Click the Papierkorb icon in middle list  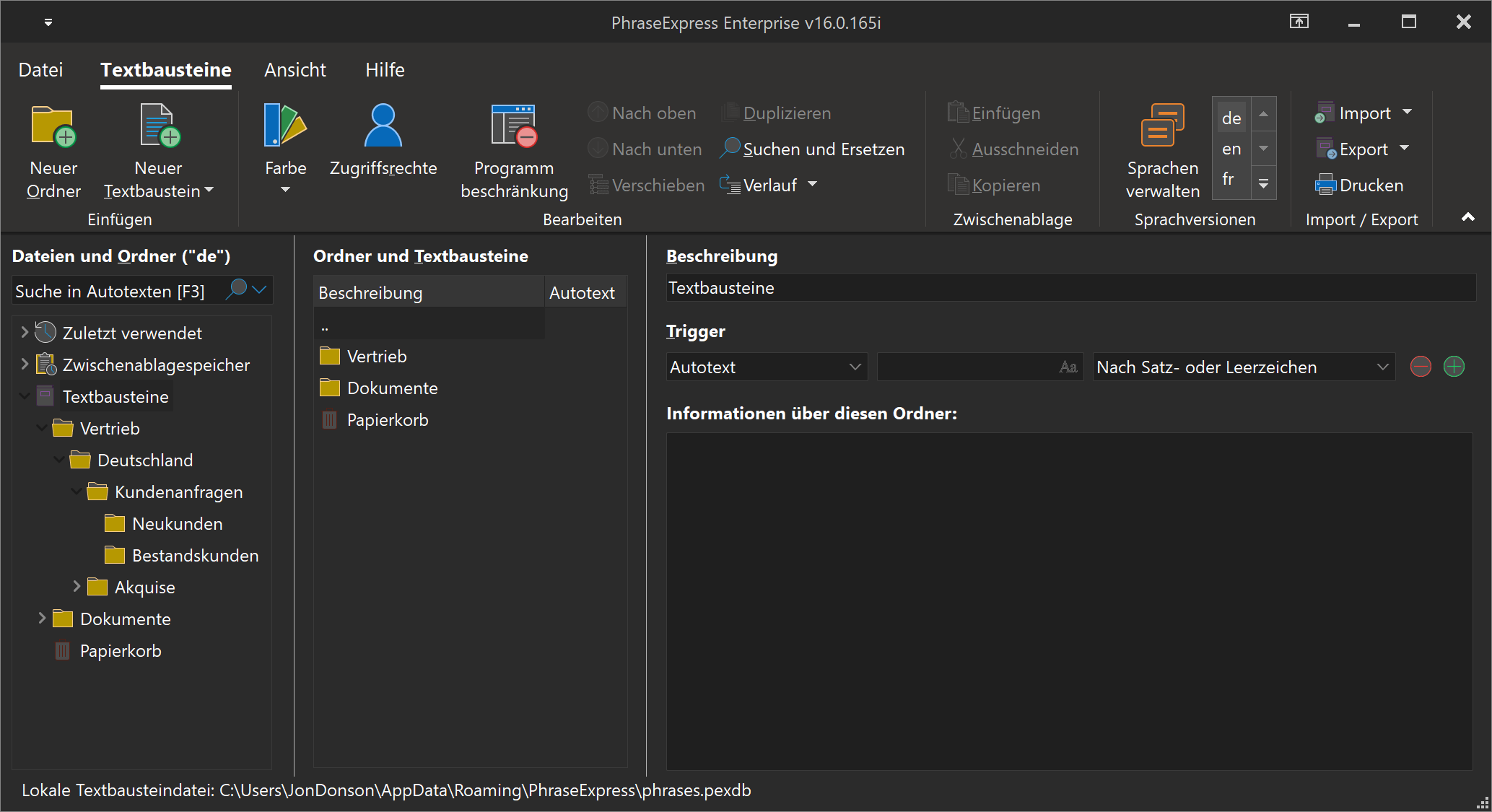coord(330,419)
